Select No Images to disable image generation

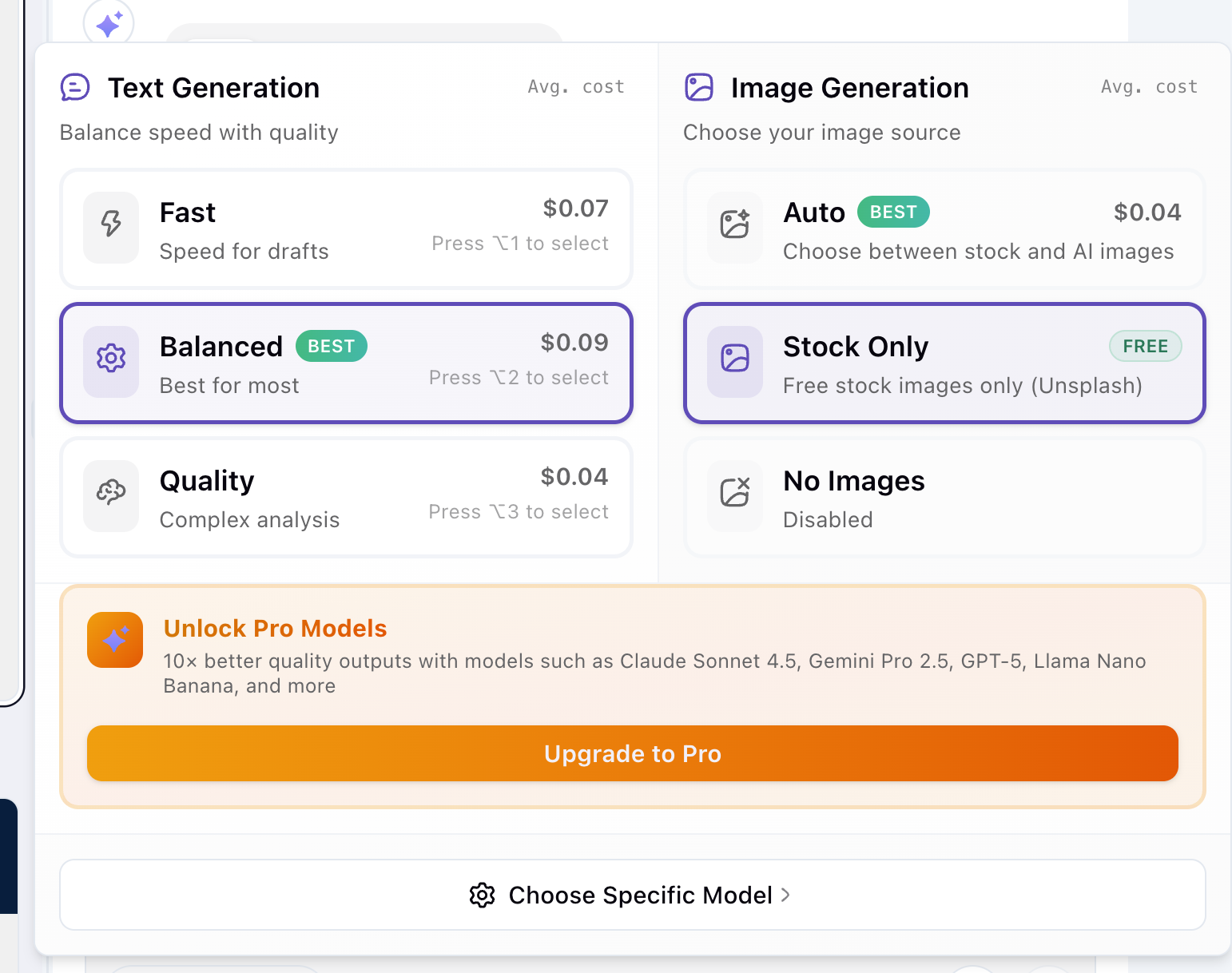tap(944, 497)
